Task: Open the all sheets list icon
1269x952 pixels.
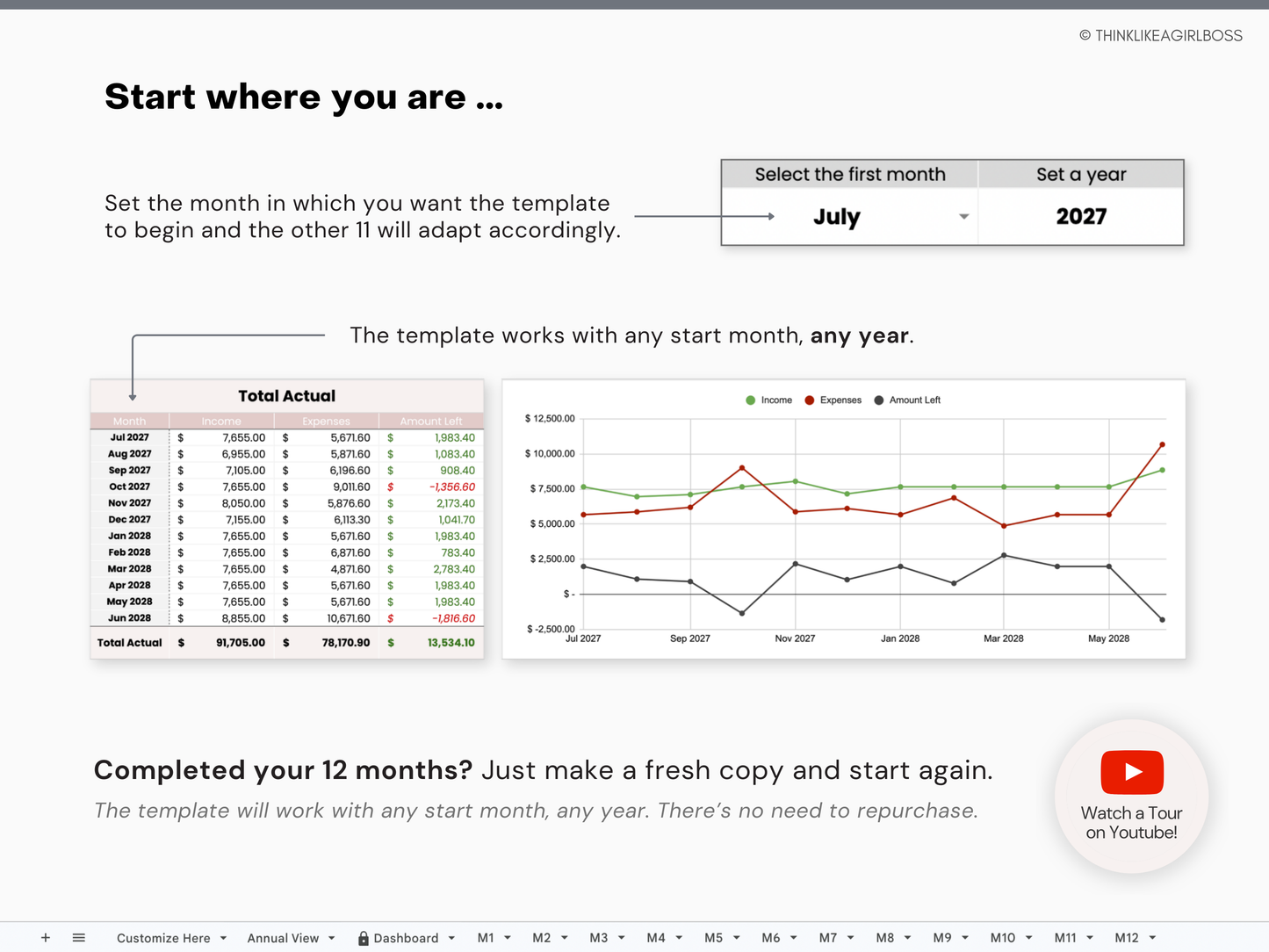Action: (79, 937)
